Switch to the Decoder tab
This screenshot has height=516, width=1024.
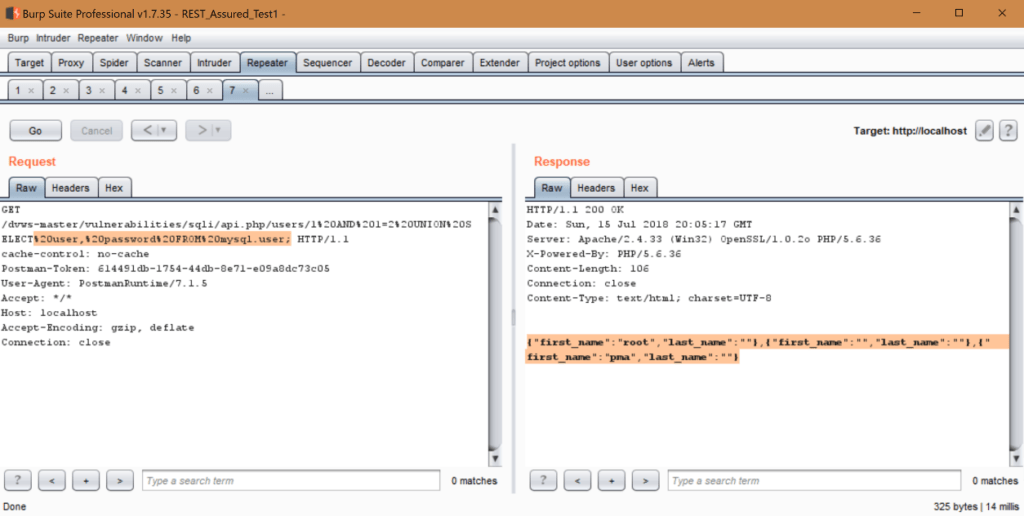coord(386,62)
